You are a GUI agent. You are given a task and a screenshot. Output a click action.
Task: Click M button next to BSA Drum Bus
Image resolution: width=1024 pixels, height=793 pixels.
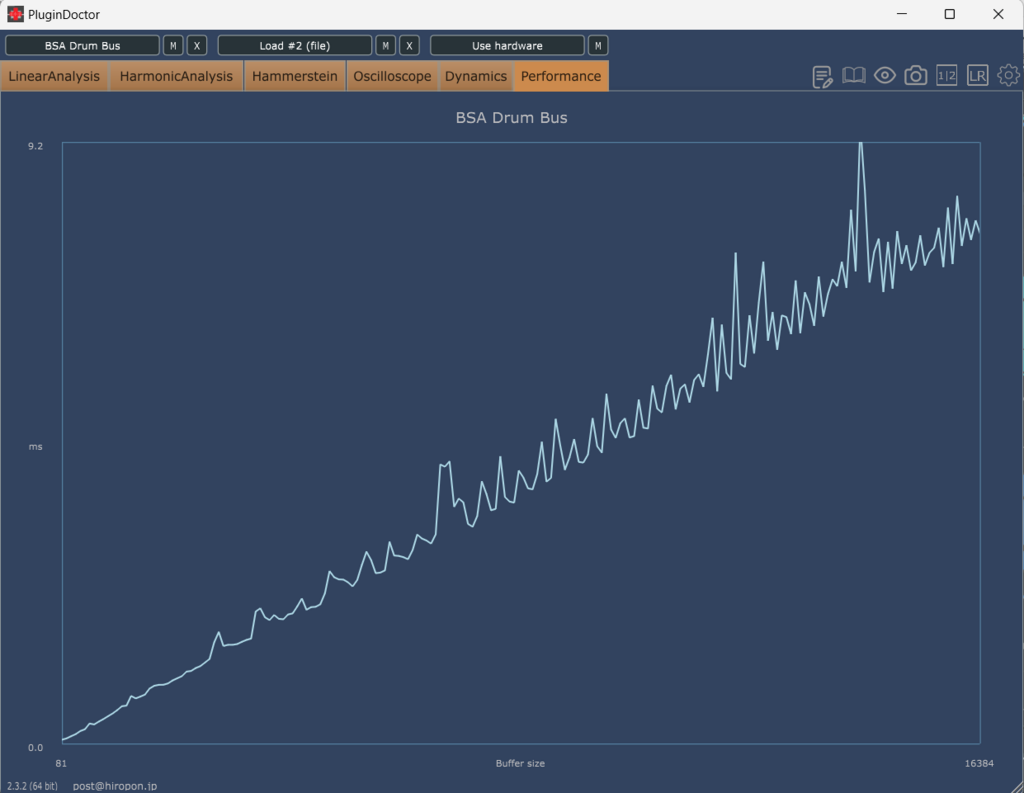173,46
